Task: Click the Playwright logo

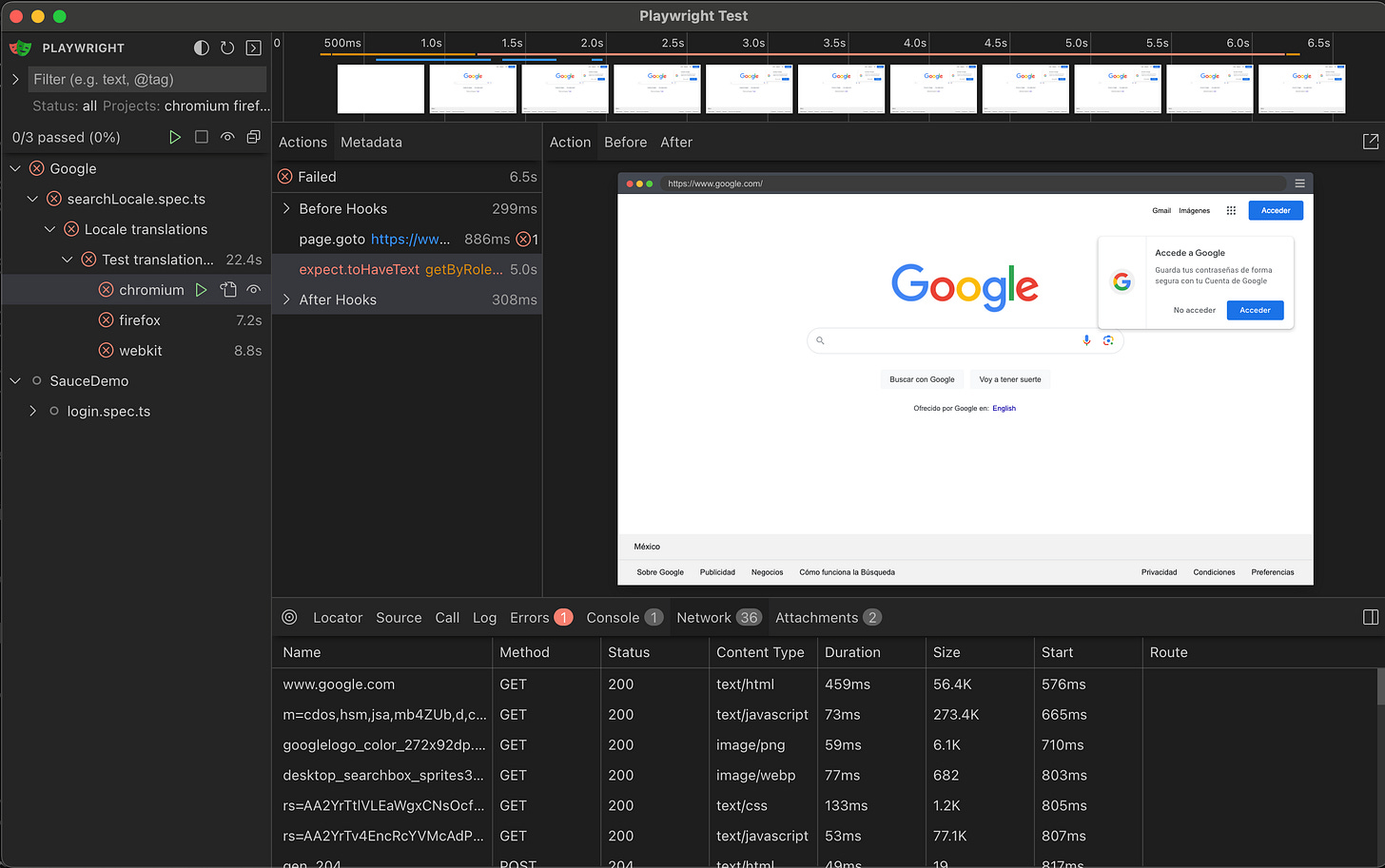Action: (21, 48)
